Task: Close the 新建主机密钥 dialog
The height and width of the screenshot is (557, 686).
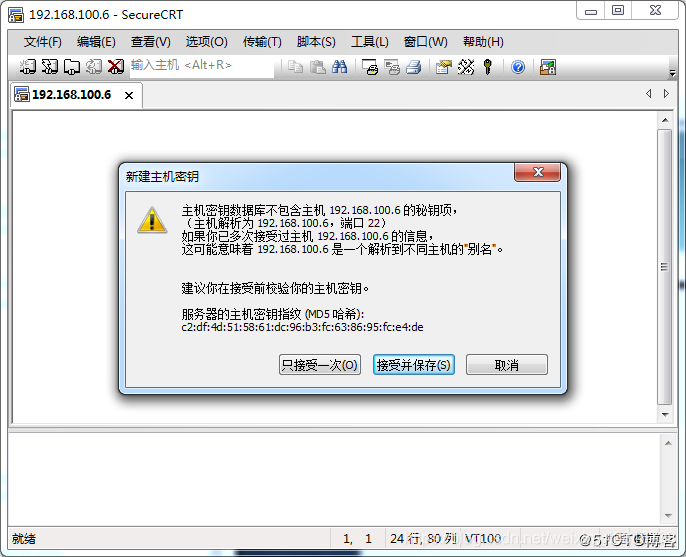Action: coord(538,172)
